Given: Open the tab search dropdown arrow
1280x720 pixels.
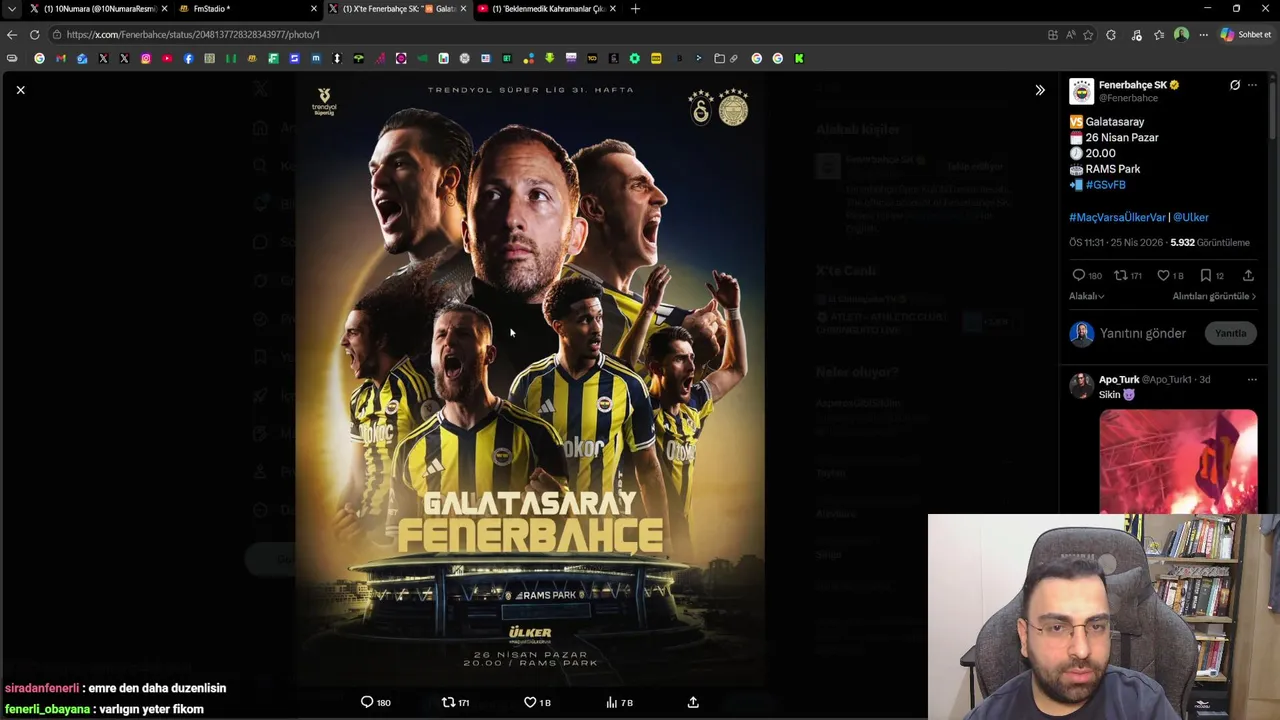Looking at the screenshot, I should coord(11,9).
